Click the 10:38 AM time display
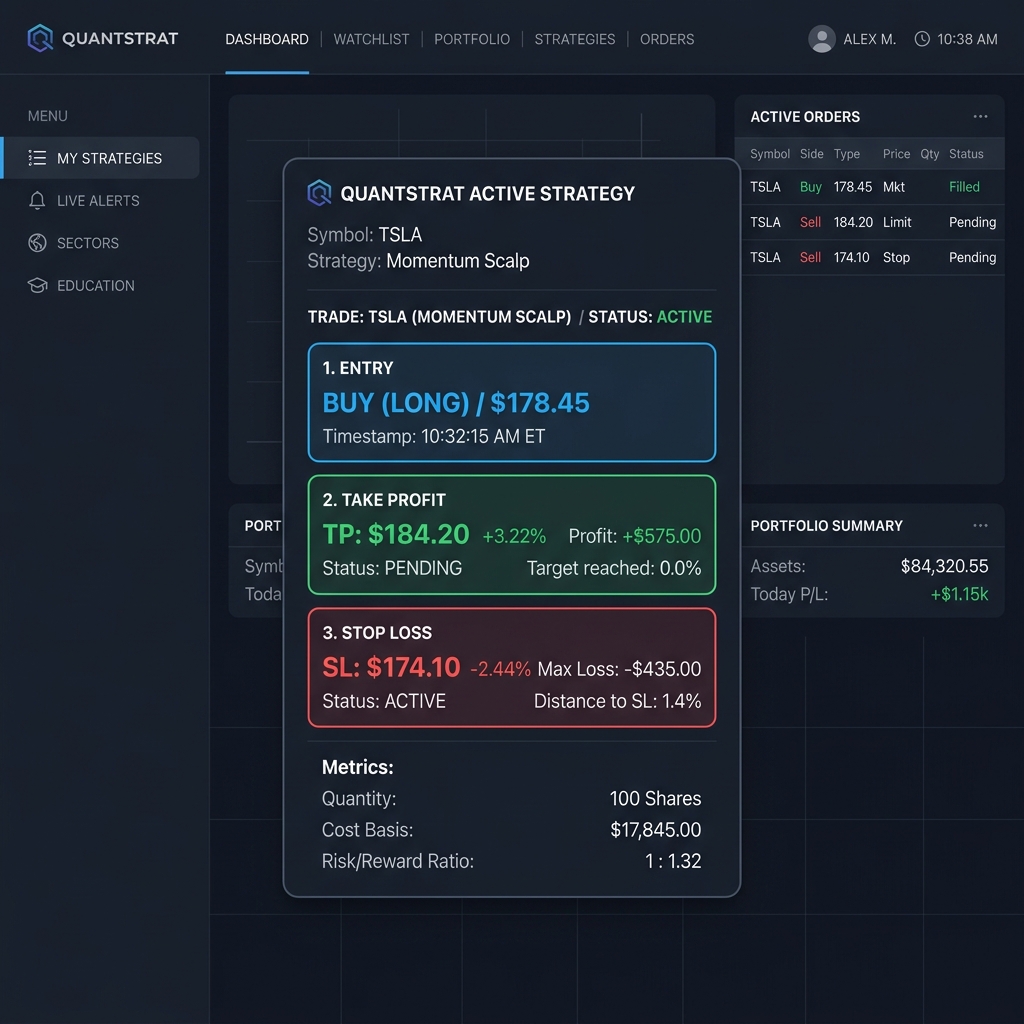The height and width of the screenshot is (1024, 1024). coord(967,39)
